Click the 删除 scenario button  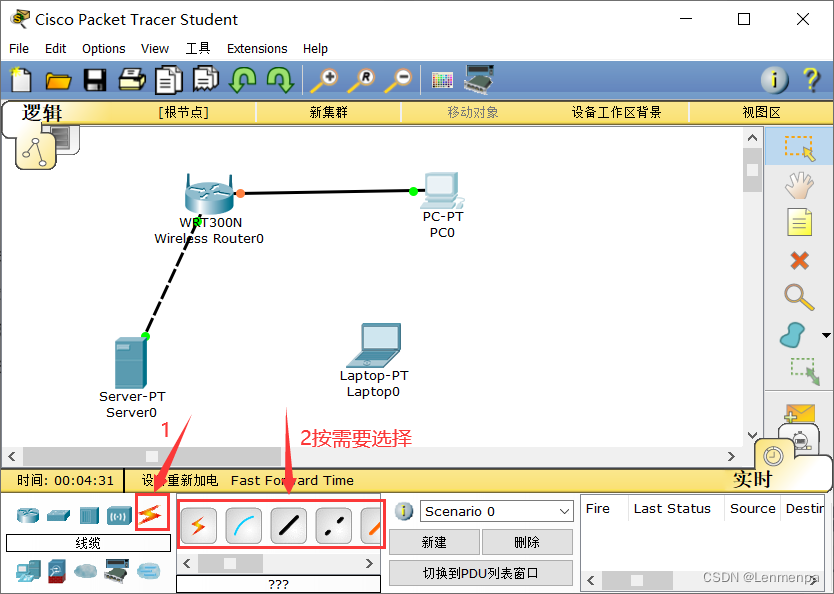click(x=527, y=542)
